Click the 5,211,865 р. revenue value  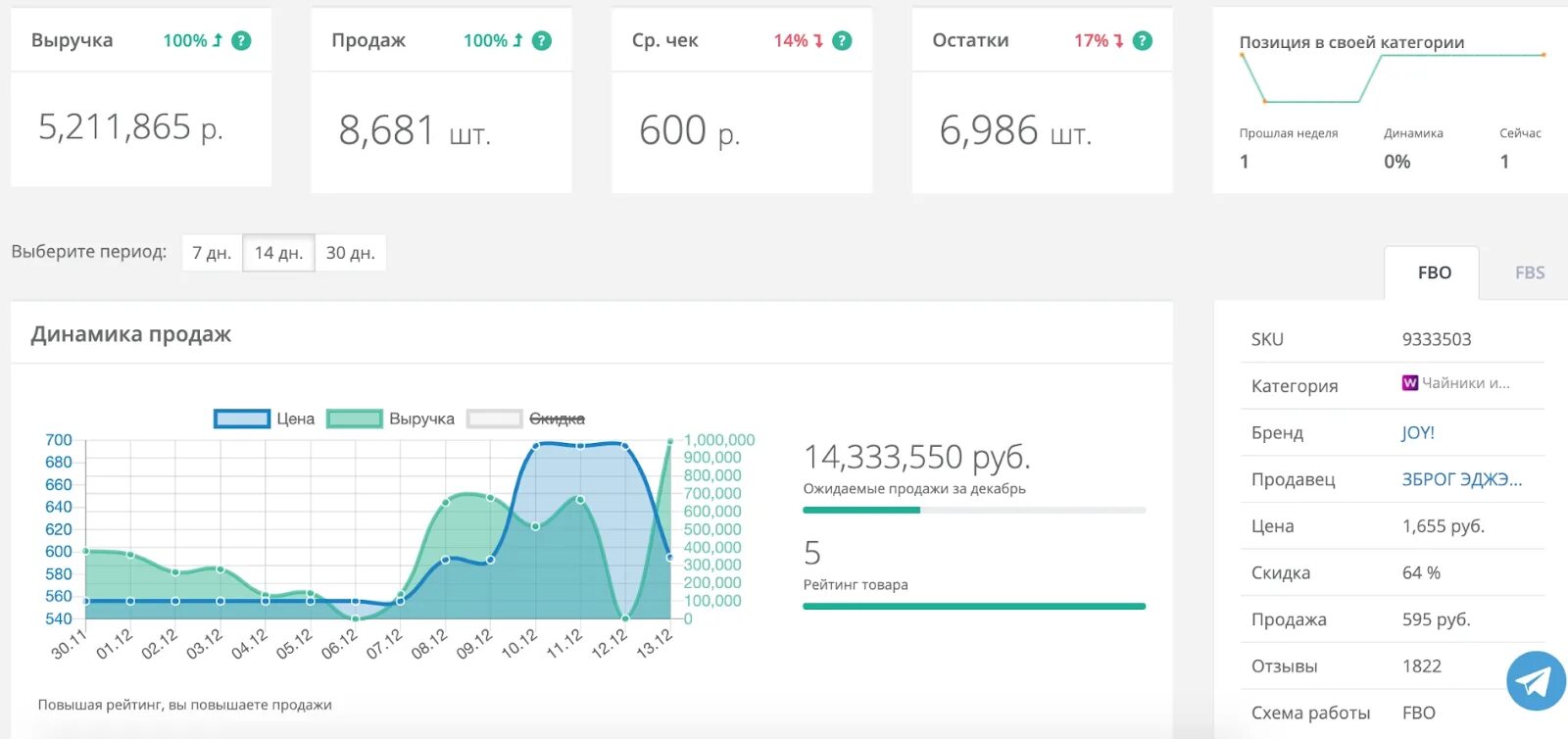131,127
